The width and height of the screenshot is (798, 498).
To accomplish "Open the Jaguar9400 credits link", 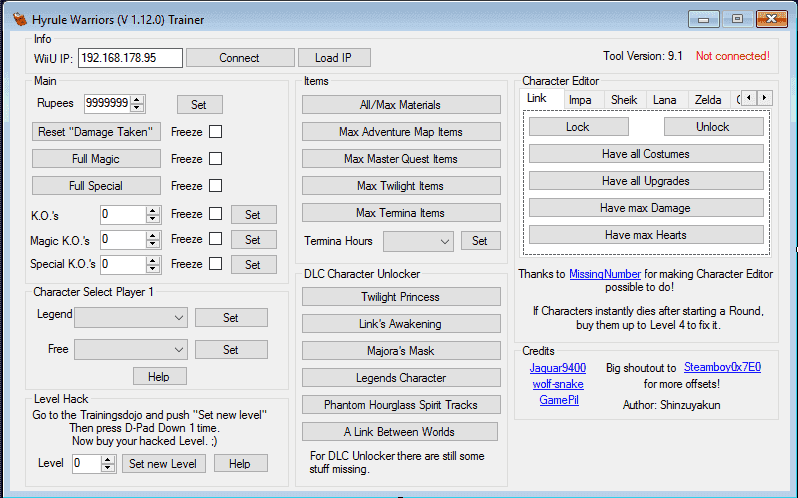I will [558, 368].
